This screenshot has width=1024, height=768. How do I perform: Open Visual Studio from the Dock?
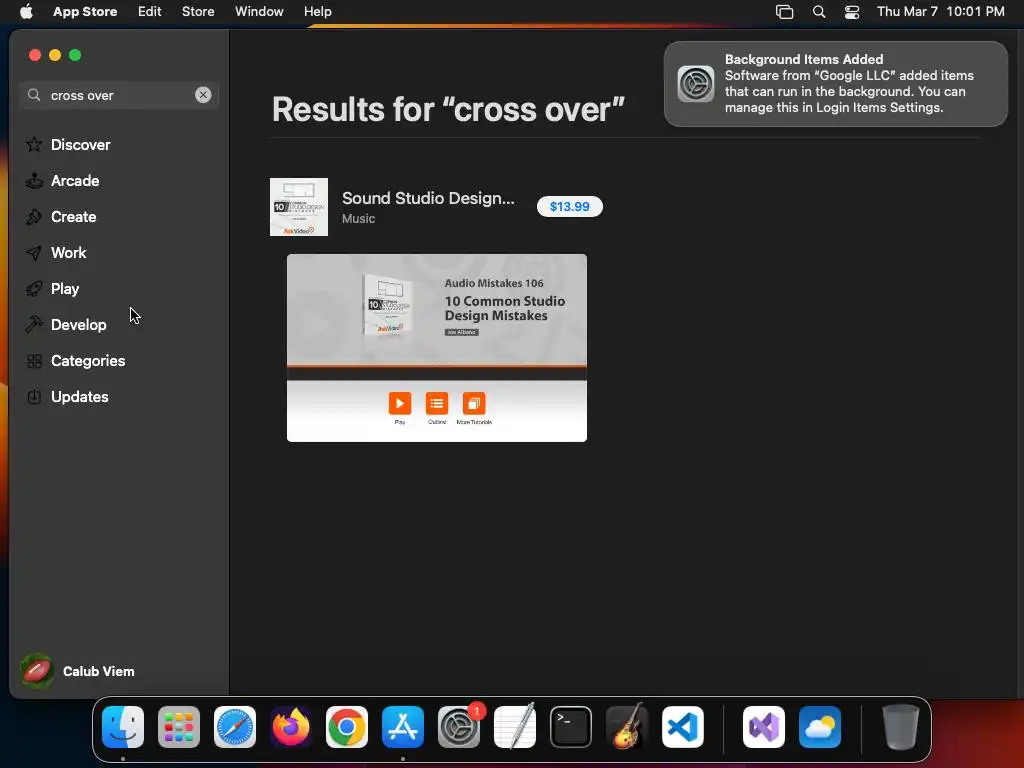pos(764,727)
